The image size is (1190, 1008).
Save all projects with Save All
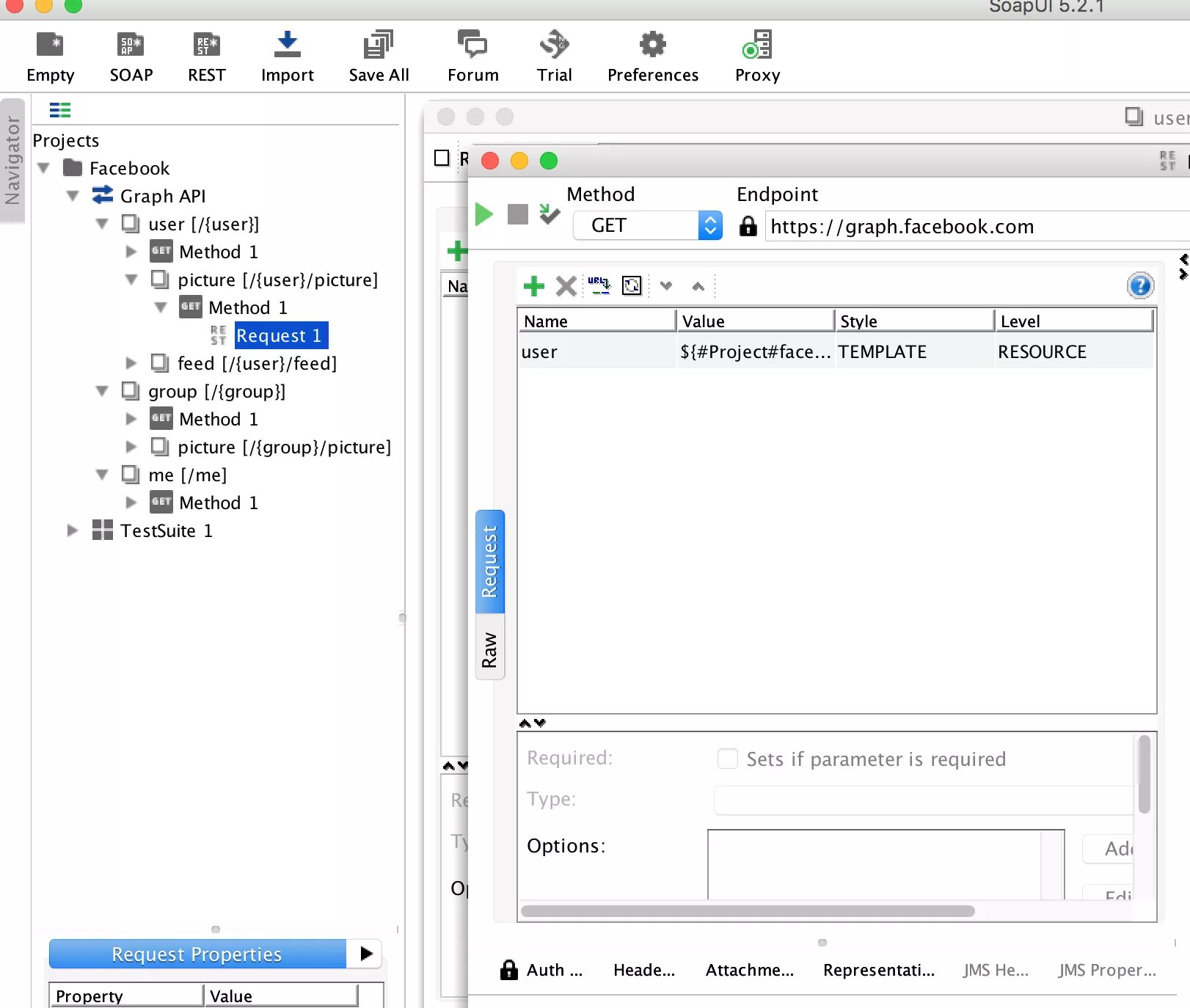pos(379,57)
